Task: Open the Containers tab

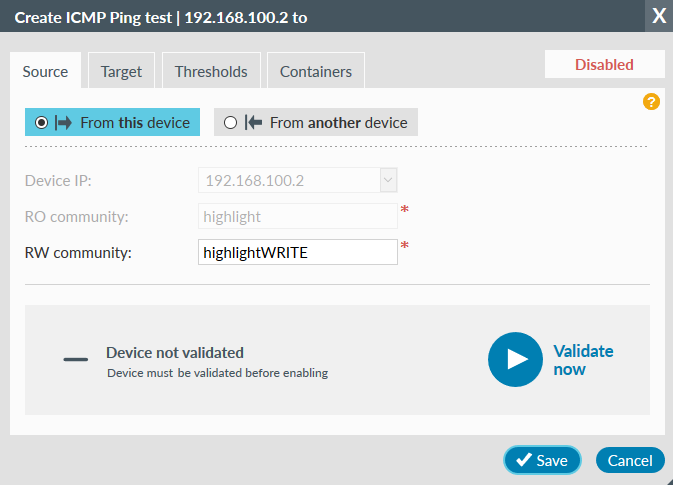Action: pos(316,71)
